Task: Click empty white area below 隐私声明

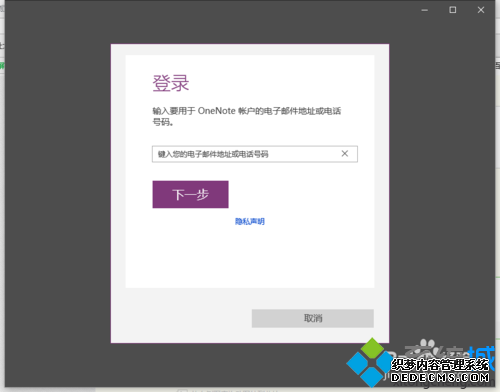Action: coord(250,257)
